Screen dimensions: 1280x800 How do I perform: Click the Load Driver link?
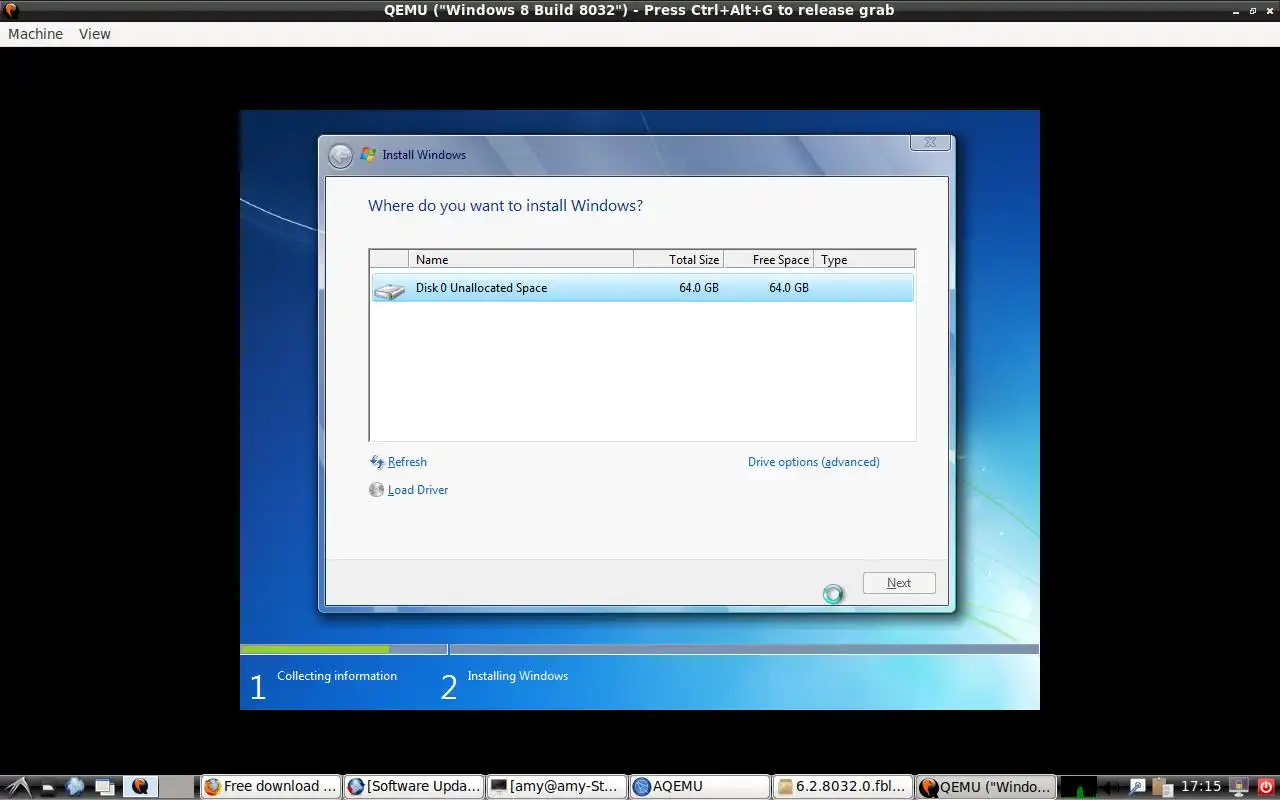coord(418,490)
